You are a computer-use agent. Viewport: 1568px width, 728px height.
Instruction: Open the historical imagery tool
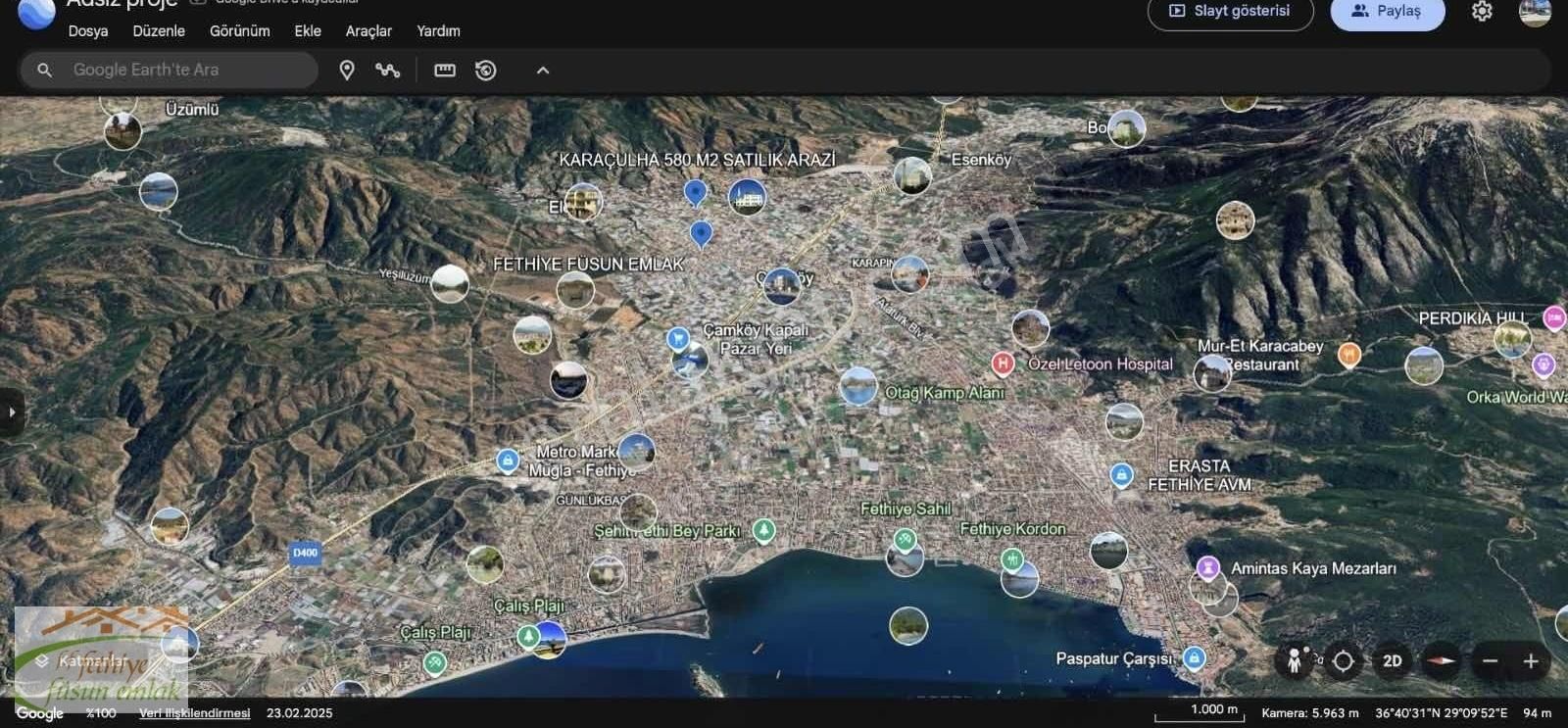coord(486,70)
